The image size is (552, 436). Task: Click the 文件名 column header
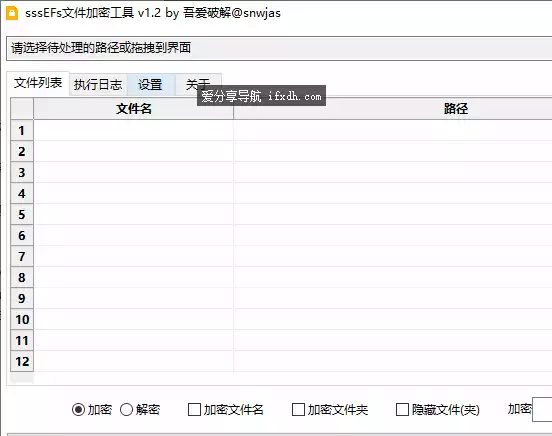click(x=133, y=108)
